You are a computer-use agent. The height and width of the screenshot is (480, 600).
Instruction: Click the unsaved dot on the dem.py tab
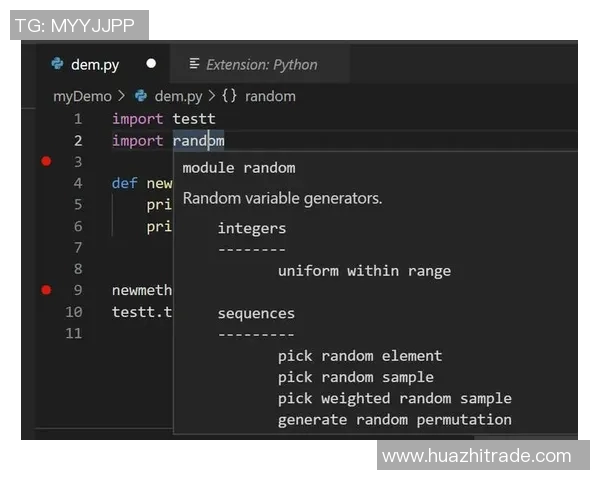pyautogui.click(x=151, y=64)
